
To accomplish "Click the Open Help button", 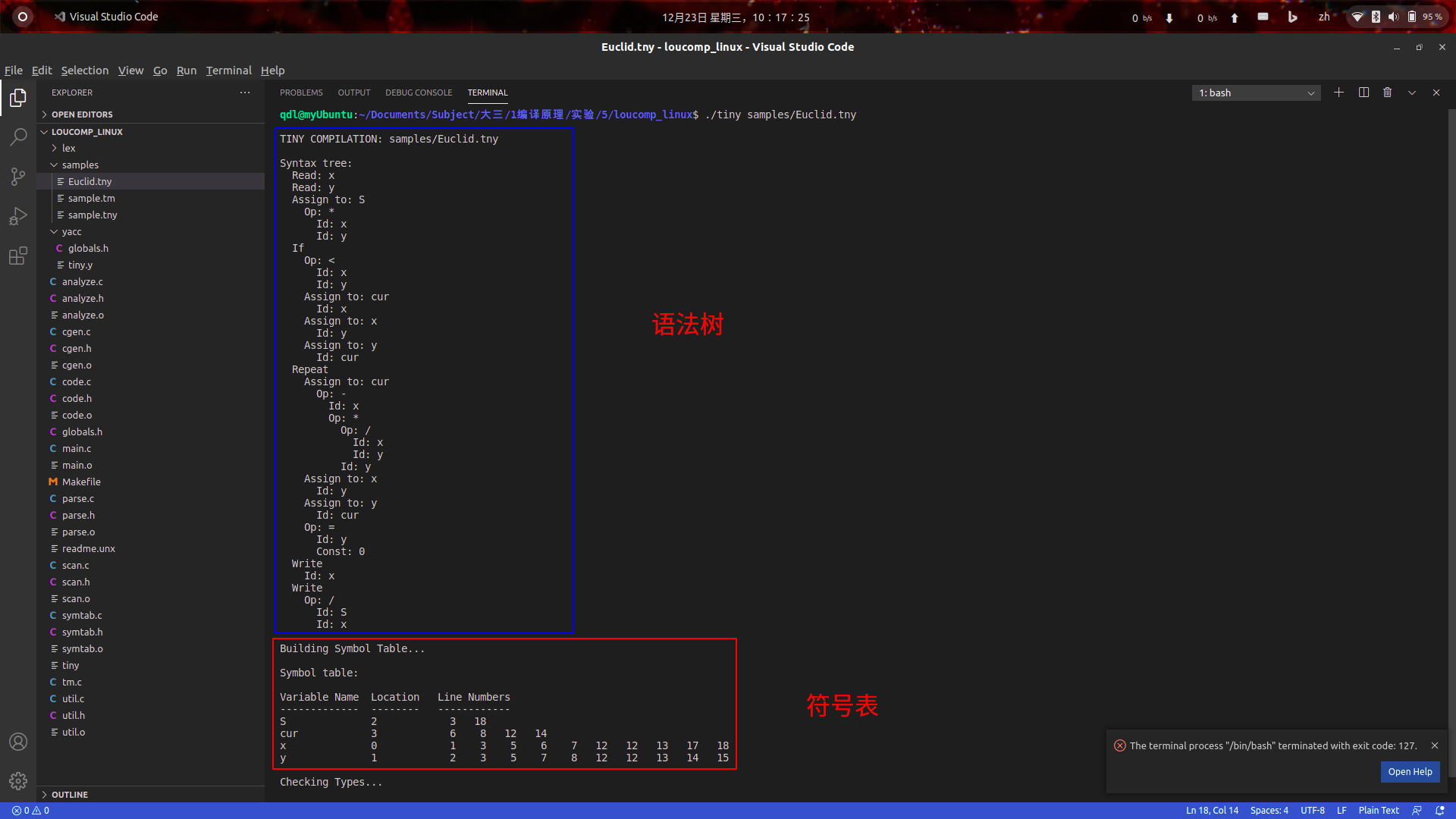I will [1410, 771].
